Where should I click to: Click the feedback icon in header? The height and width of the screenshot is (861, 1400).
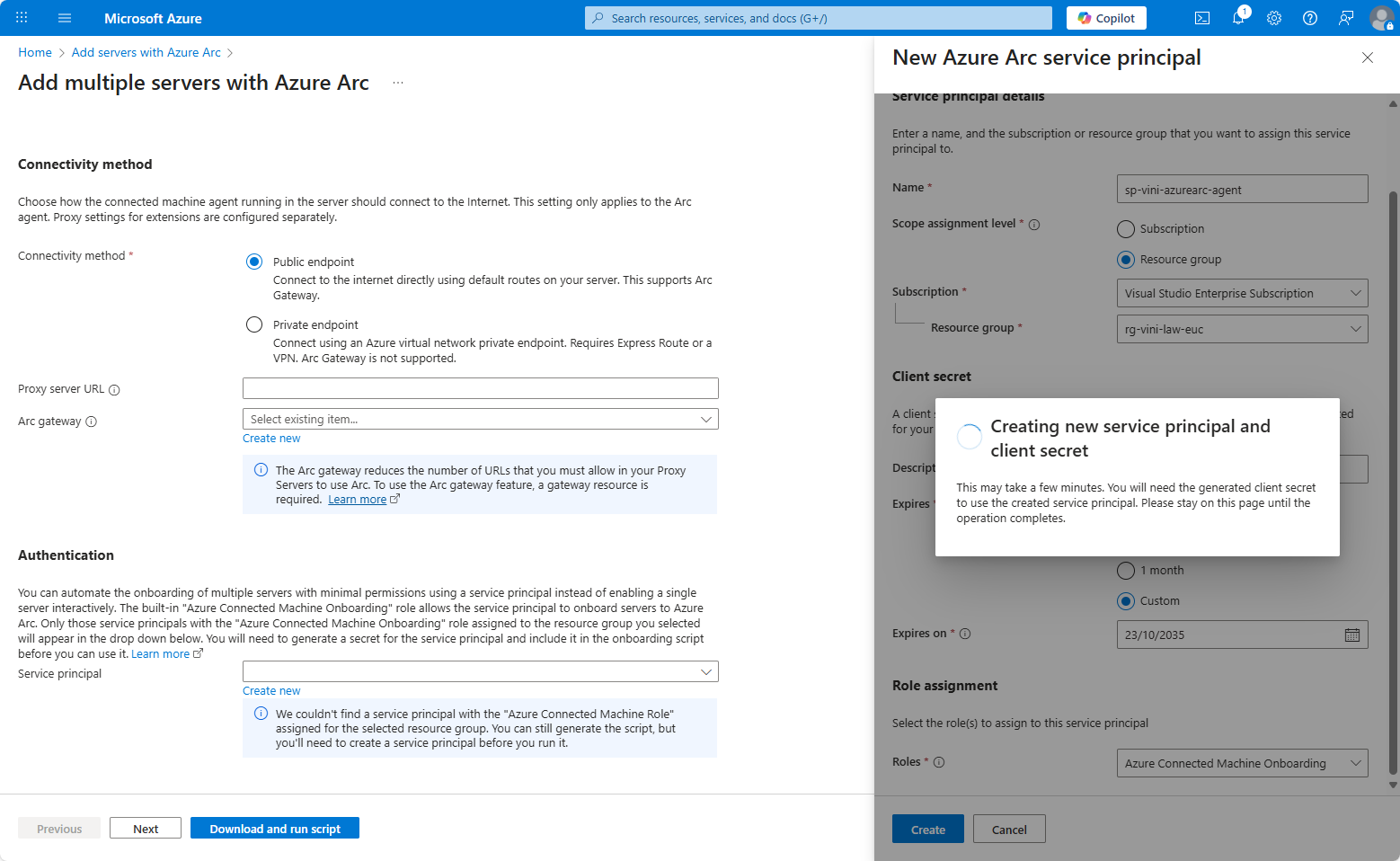tap(1345, 18)
